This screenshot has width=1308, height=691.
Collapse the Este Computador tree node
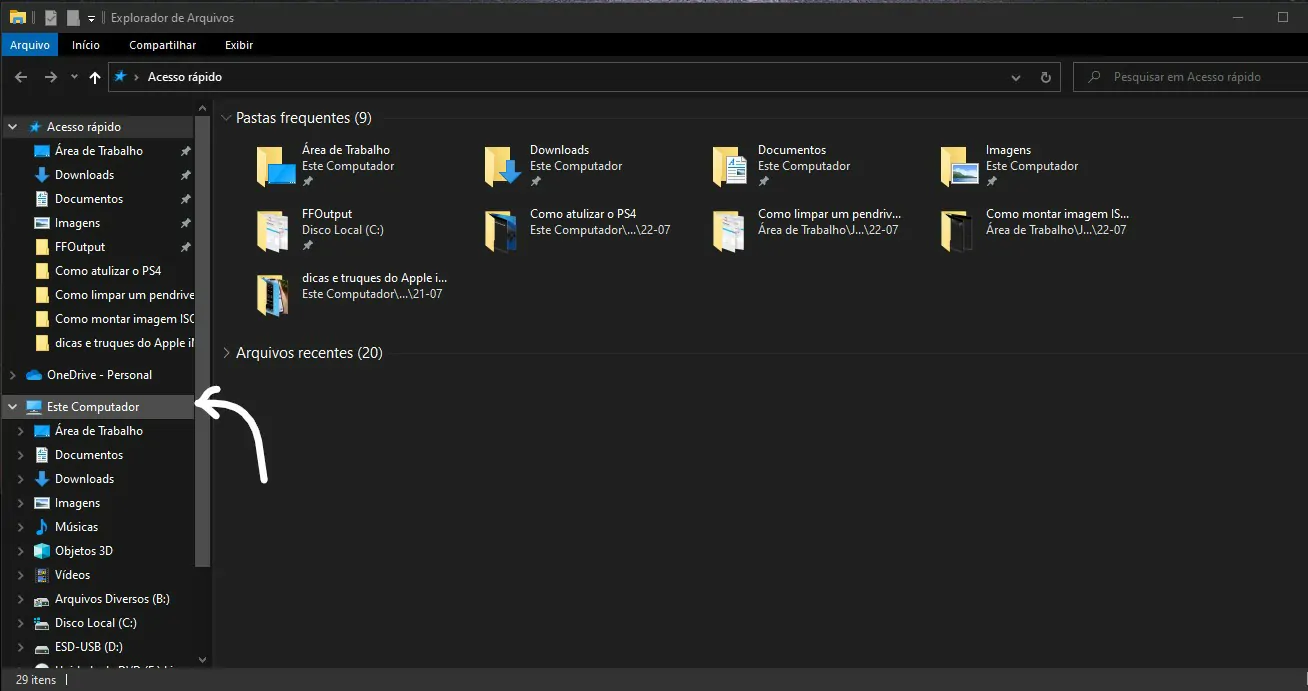(13, 407)
